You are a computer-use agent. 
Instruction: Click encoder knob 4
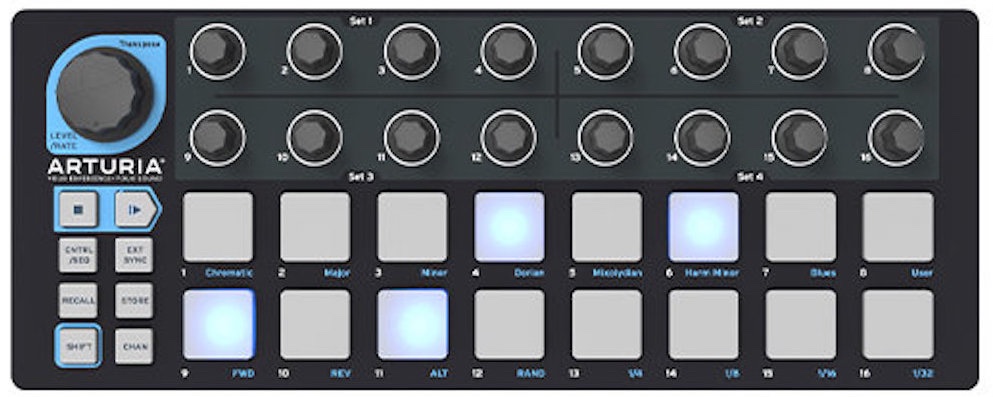tap(509, 51)
